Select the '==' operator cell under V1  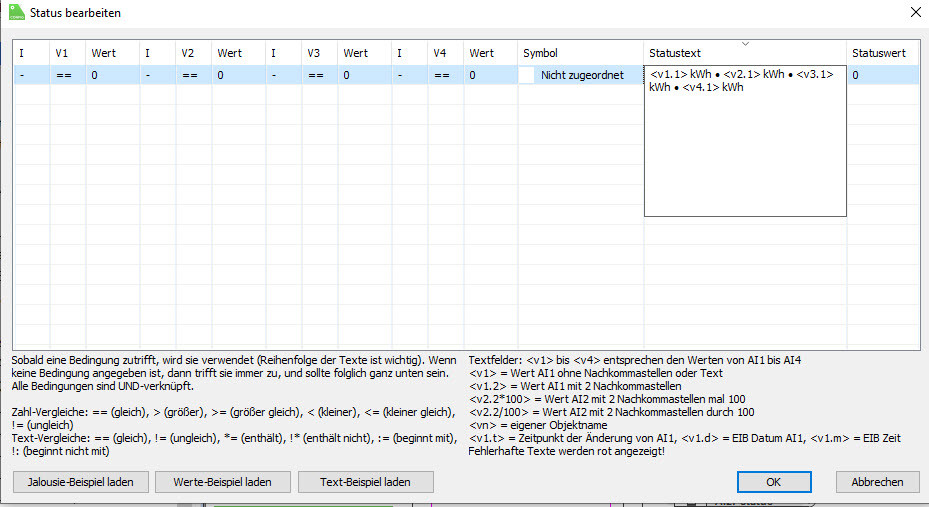point(68,75)
